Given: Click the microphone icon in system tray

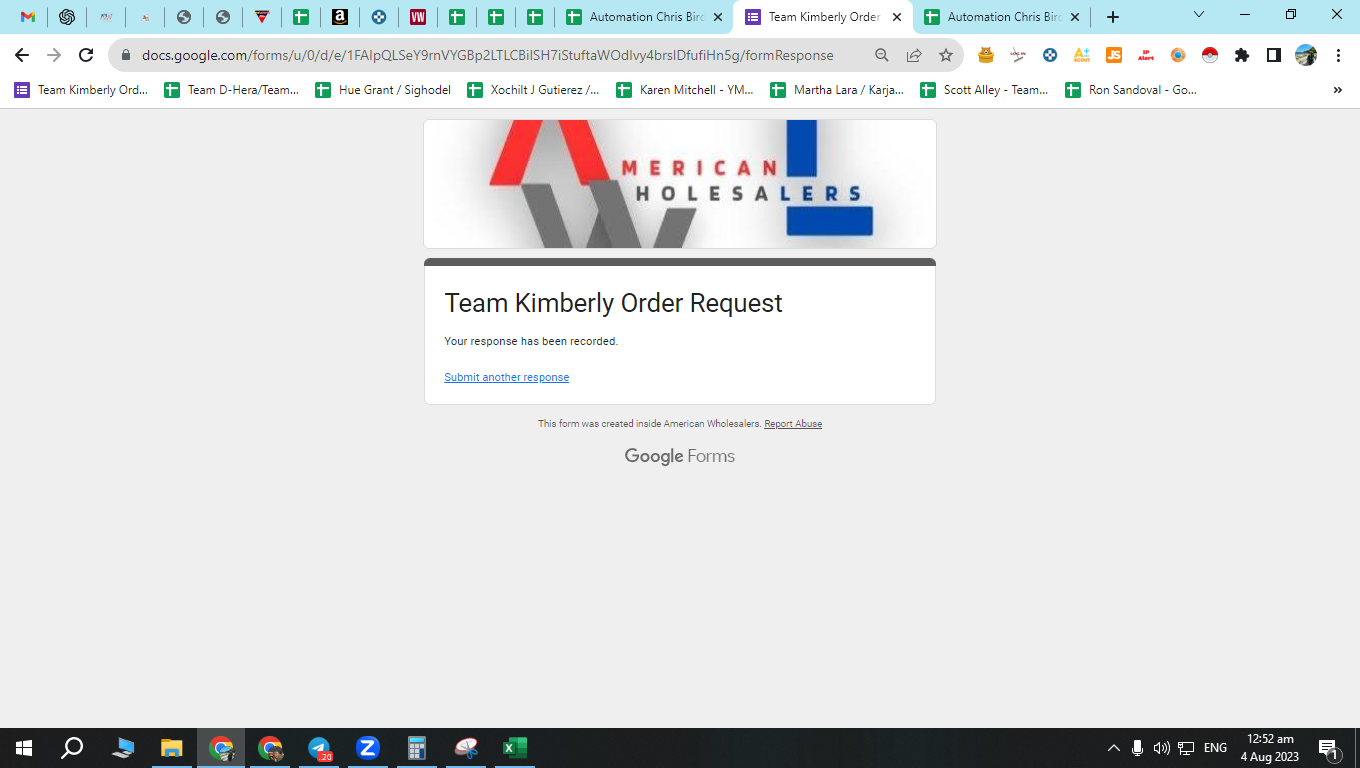Looking at the screenshot, I should click(1137, 748).
